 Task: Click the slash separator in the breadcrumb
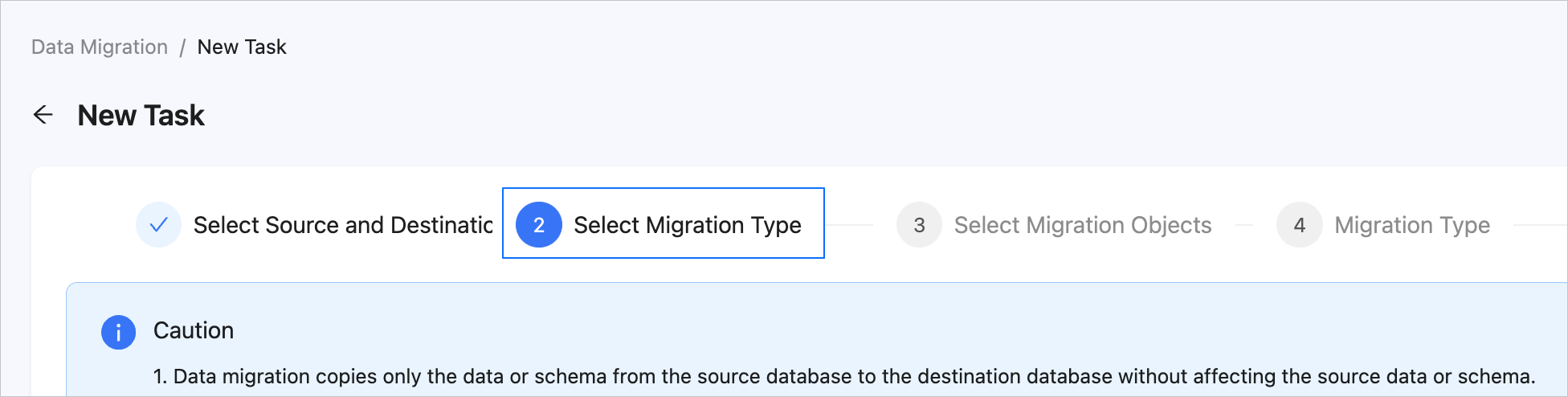pos(182,47)
